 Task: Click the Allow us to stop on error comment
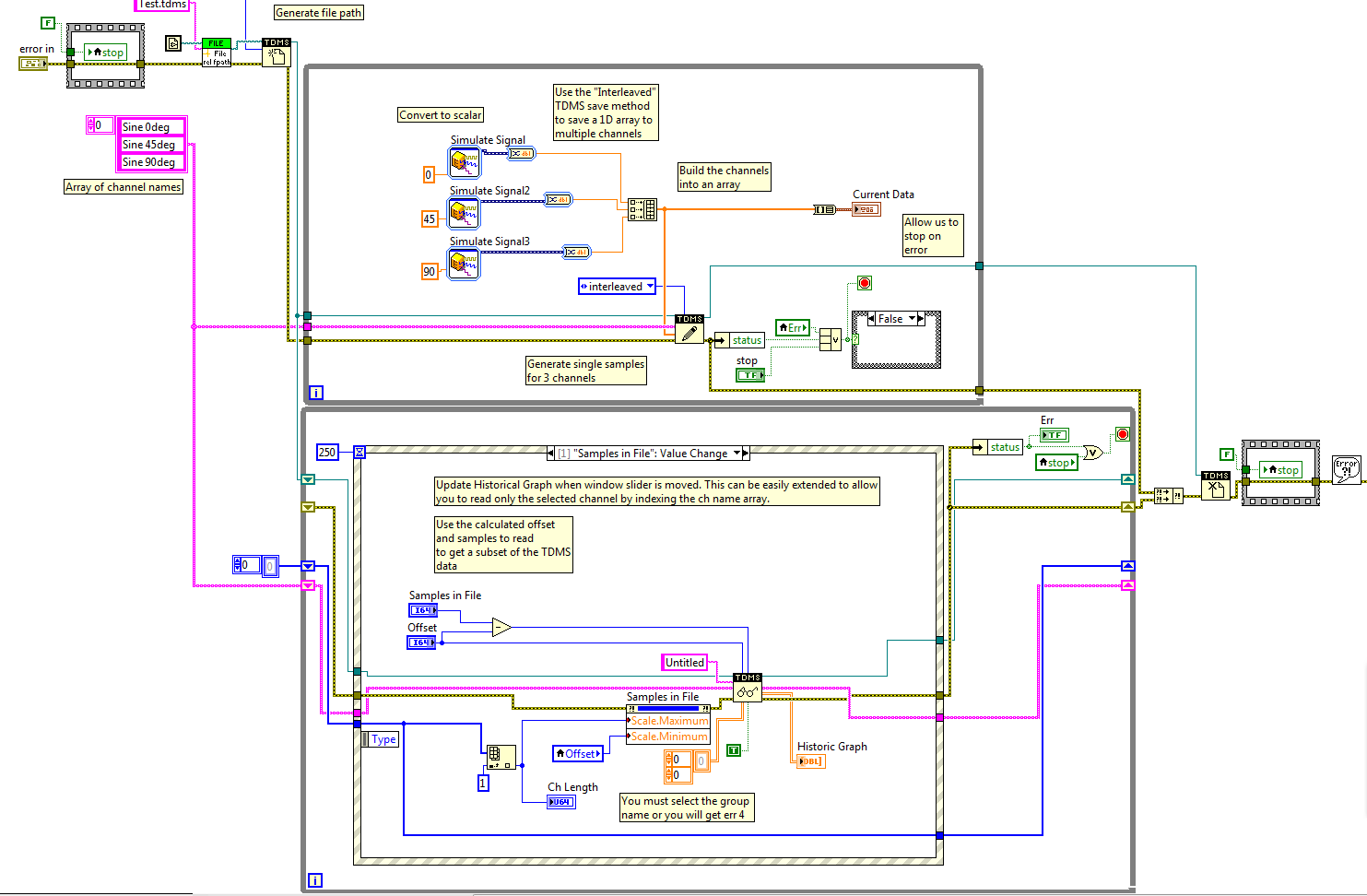(x=933, y=236)
